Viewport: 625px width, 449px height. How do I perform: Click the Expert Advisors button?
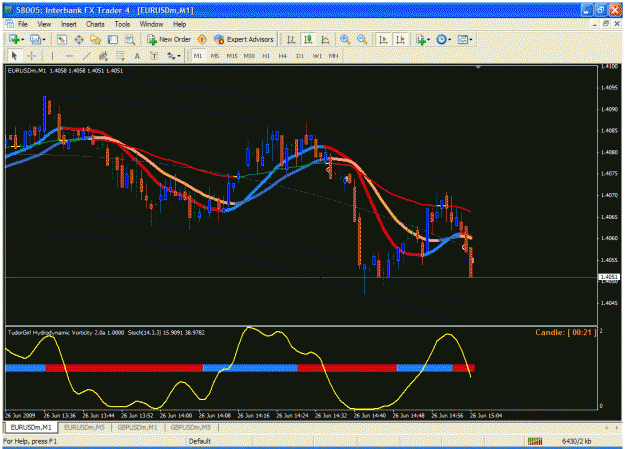click(244, 39)
